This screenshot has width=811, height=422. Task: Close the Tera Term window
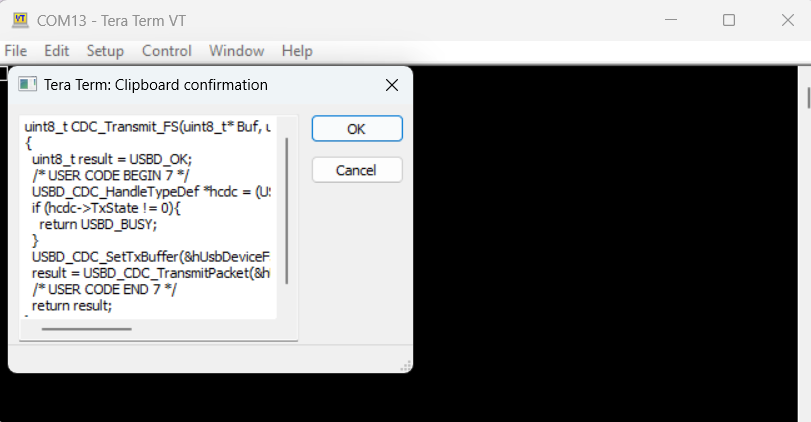pyautogui.click(x=788, y=20)
